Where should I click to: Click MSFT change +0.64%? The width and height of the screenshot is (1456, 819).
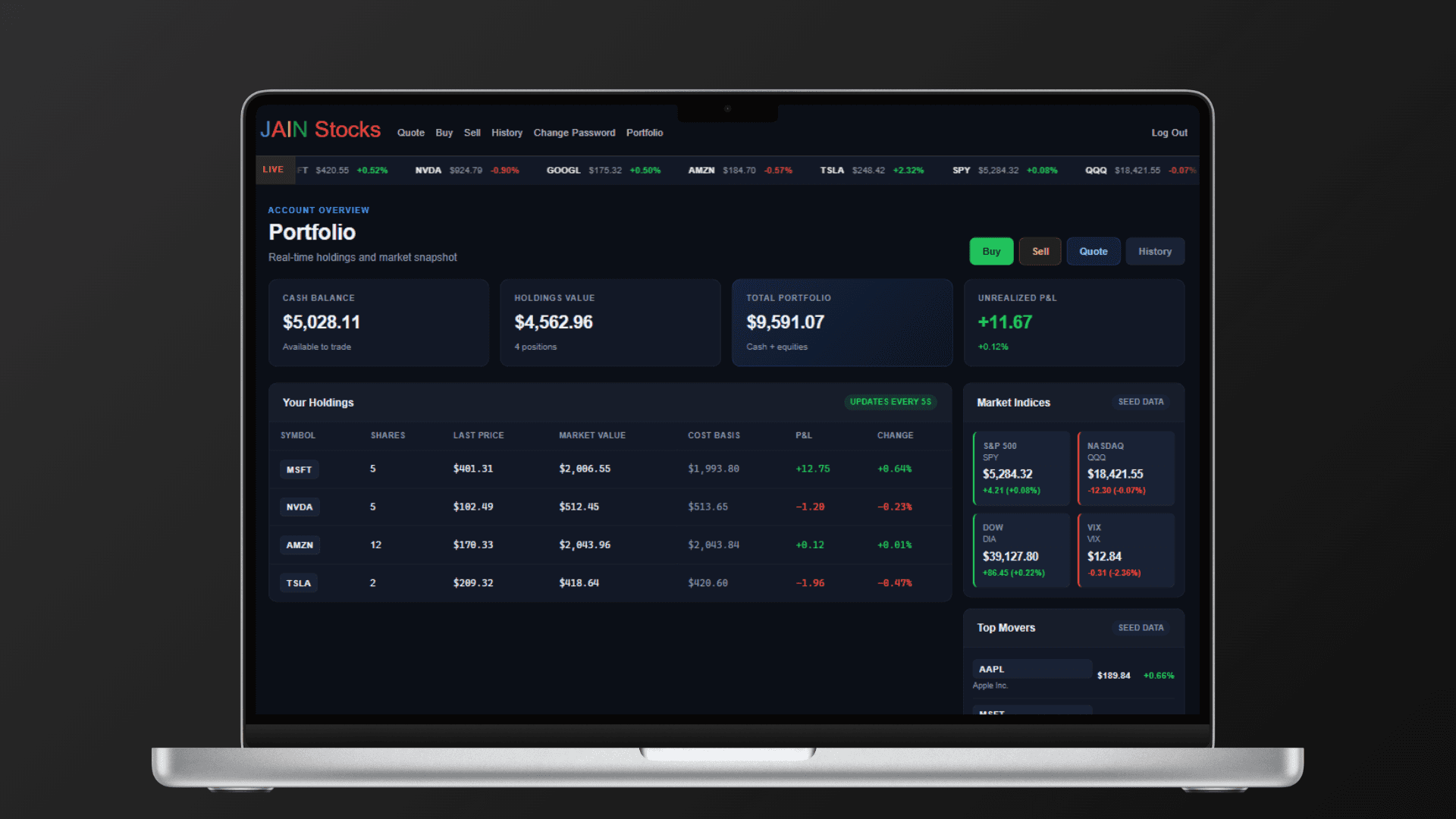[x=895, y=469]
